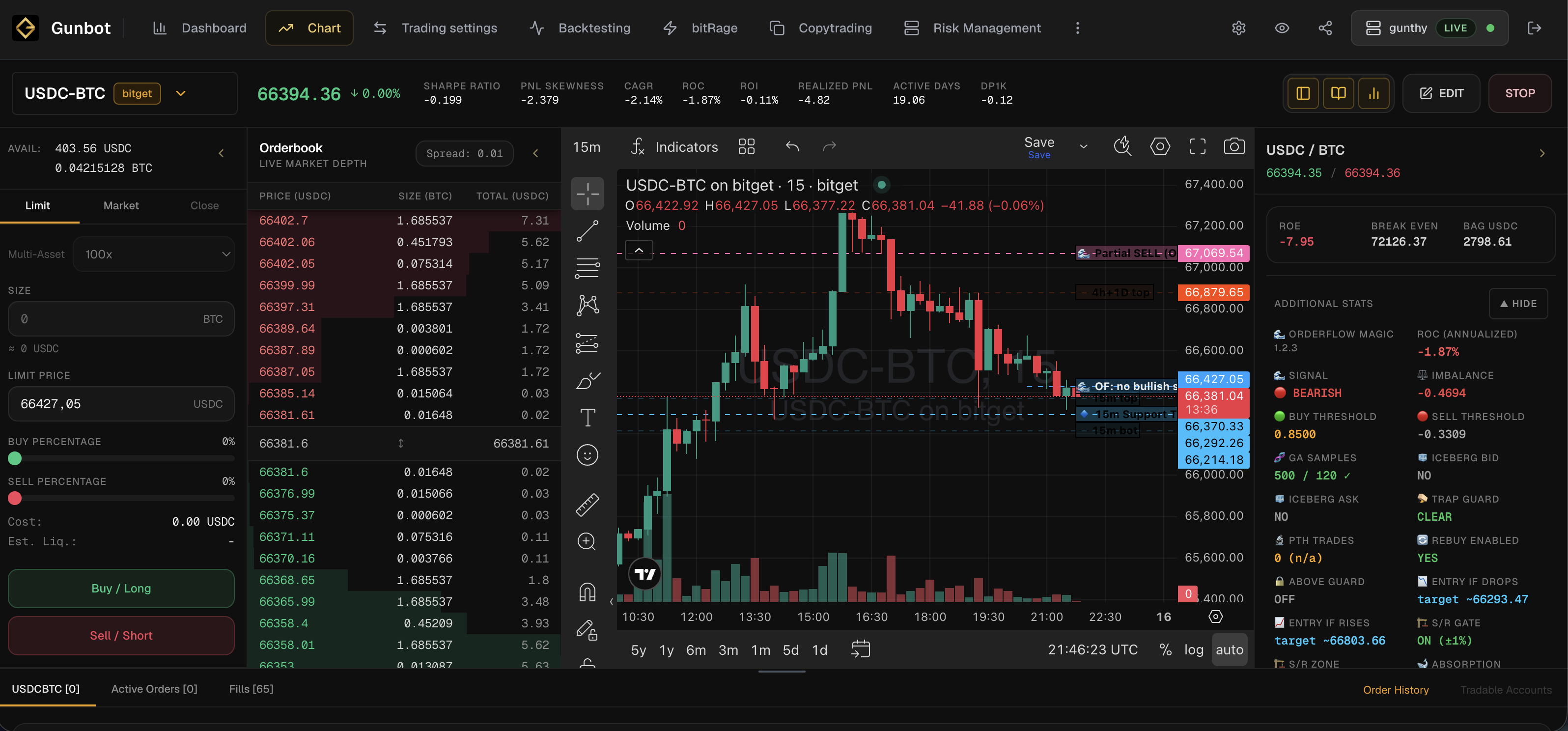
Task: Toggle log scale on chart
Action: (x=1194, y=649)
